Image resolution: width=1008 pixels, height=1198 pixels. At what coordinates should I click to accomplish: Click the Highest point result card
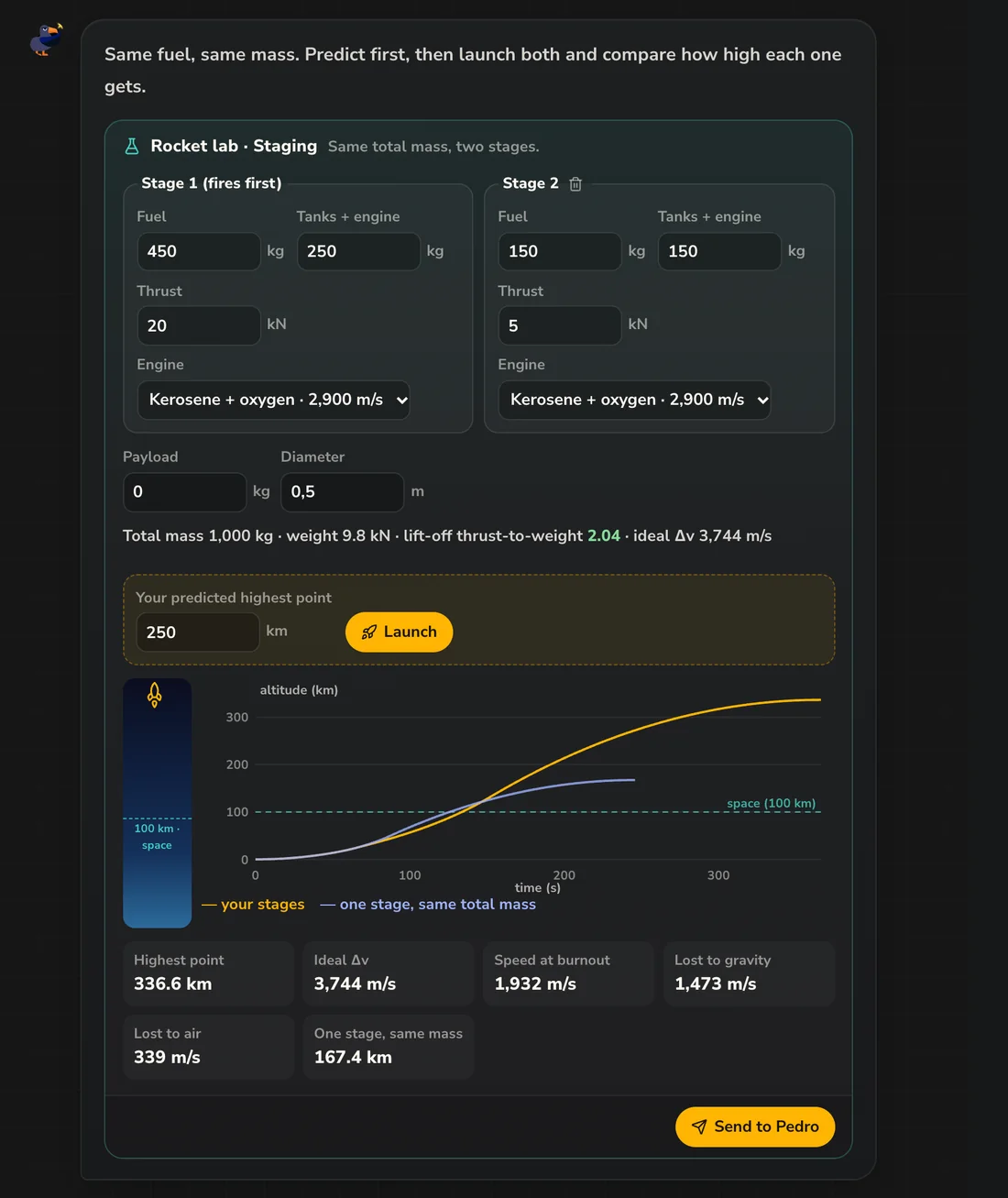[209, 973]
